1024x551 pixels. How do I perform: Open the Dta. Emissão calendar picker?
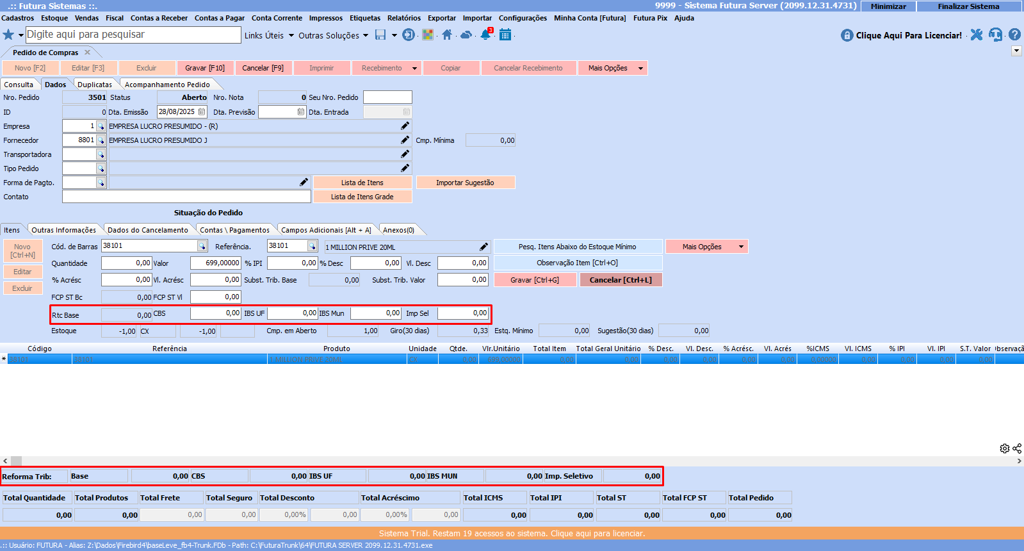click(x=202, y=112)
